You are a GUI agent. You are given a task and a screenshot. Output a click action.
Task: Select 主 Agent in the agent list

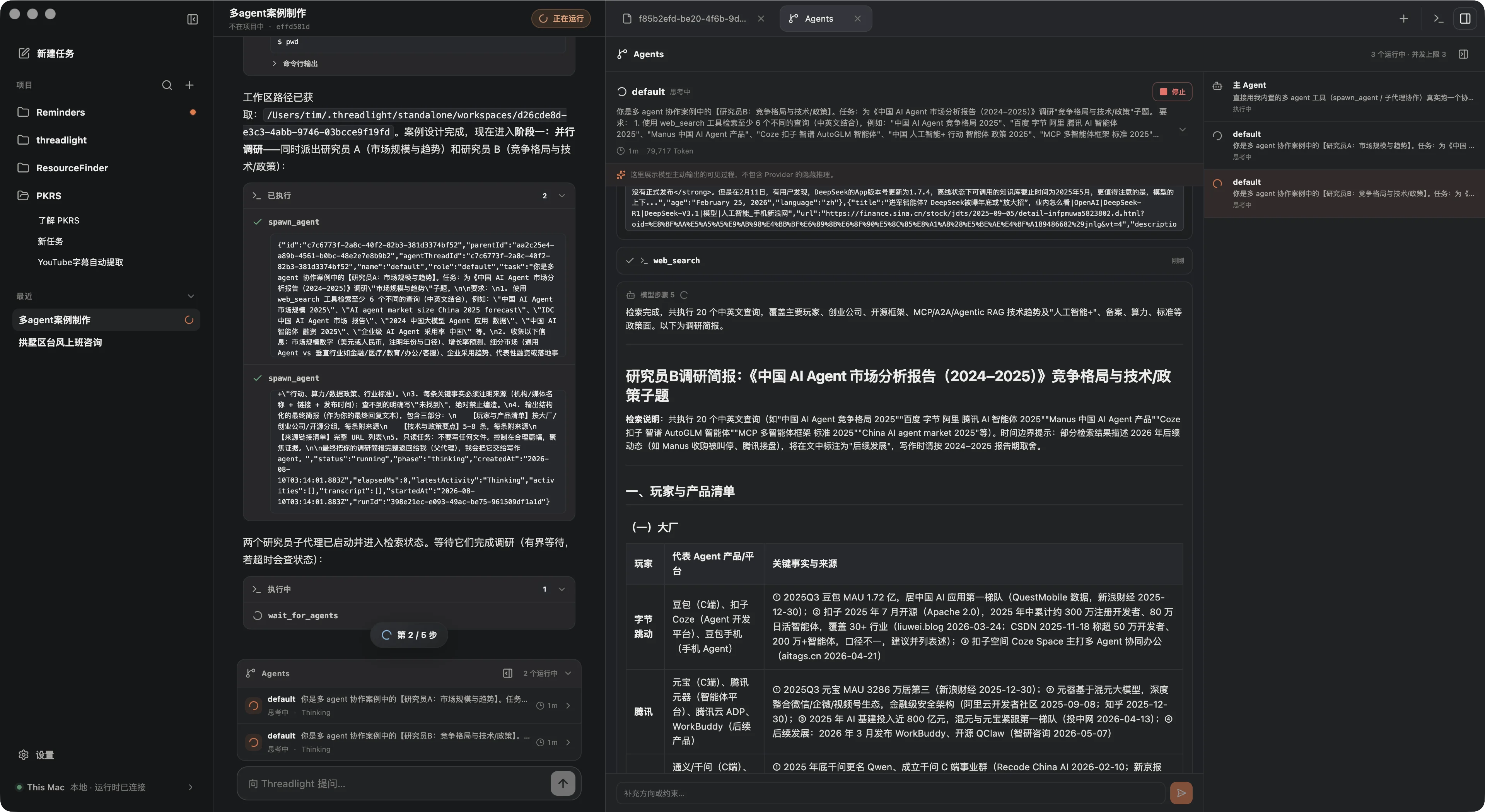(1344, 96)
